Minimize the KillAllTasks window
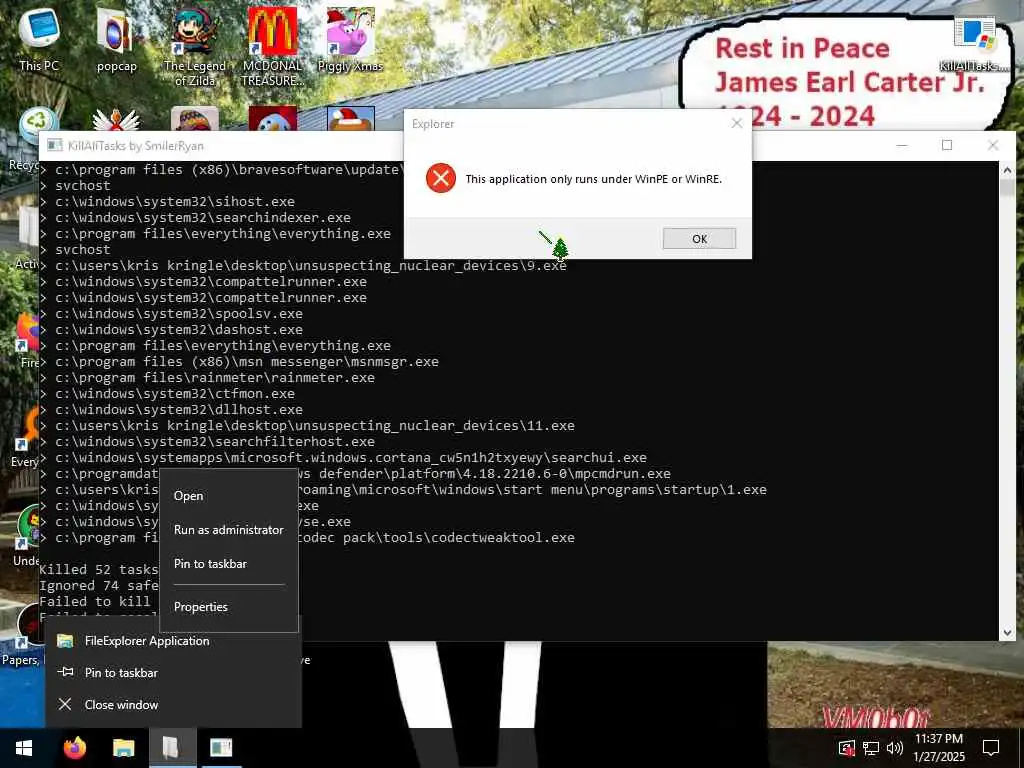This screenshot has width=1024, height=768. click(x=902, y=145)
